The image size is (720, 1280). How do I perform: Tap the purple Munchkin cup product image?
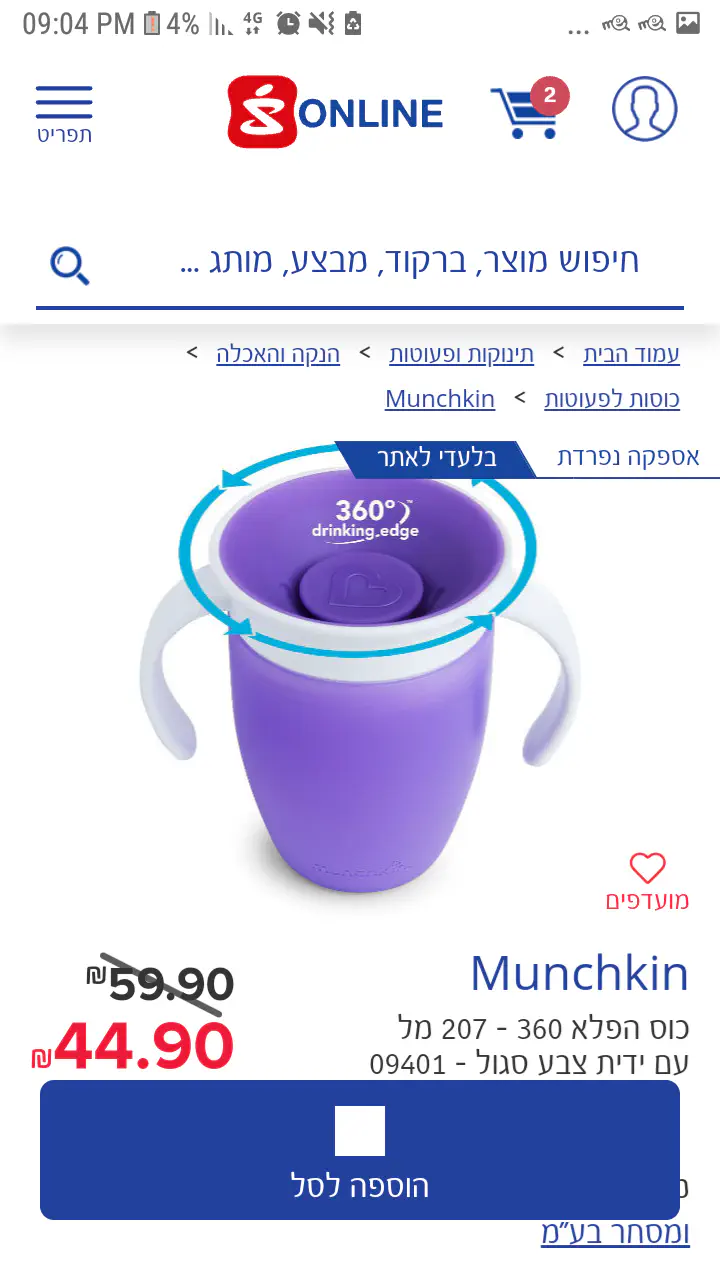[x=359, y=664]
